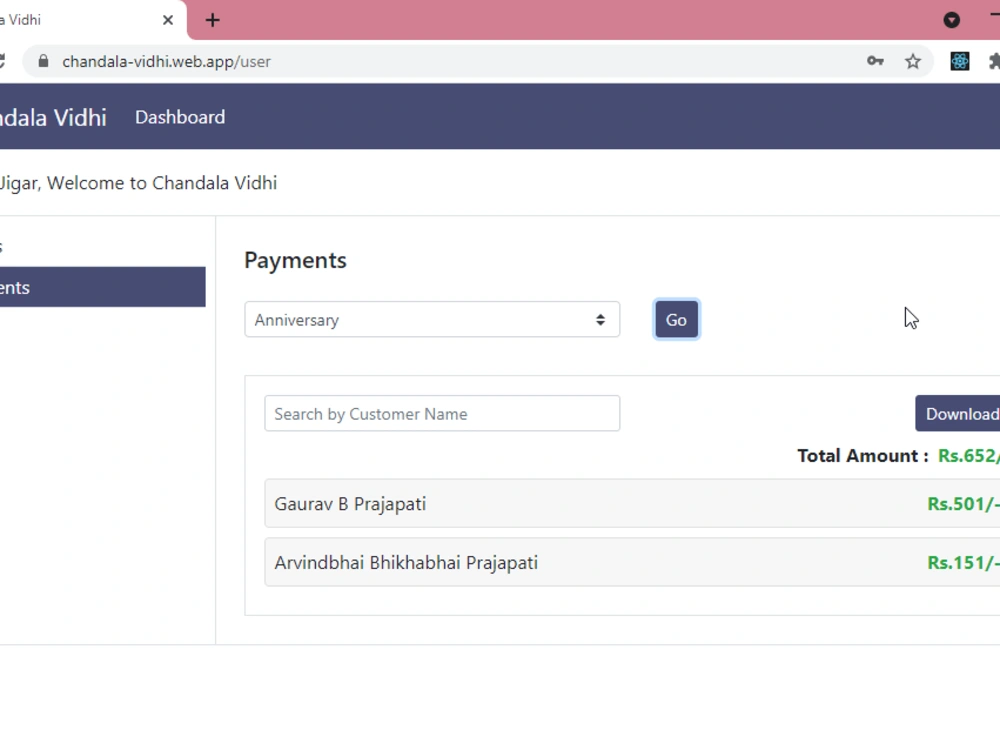
Task: Open a new browser tab
Action: (212, 20)
